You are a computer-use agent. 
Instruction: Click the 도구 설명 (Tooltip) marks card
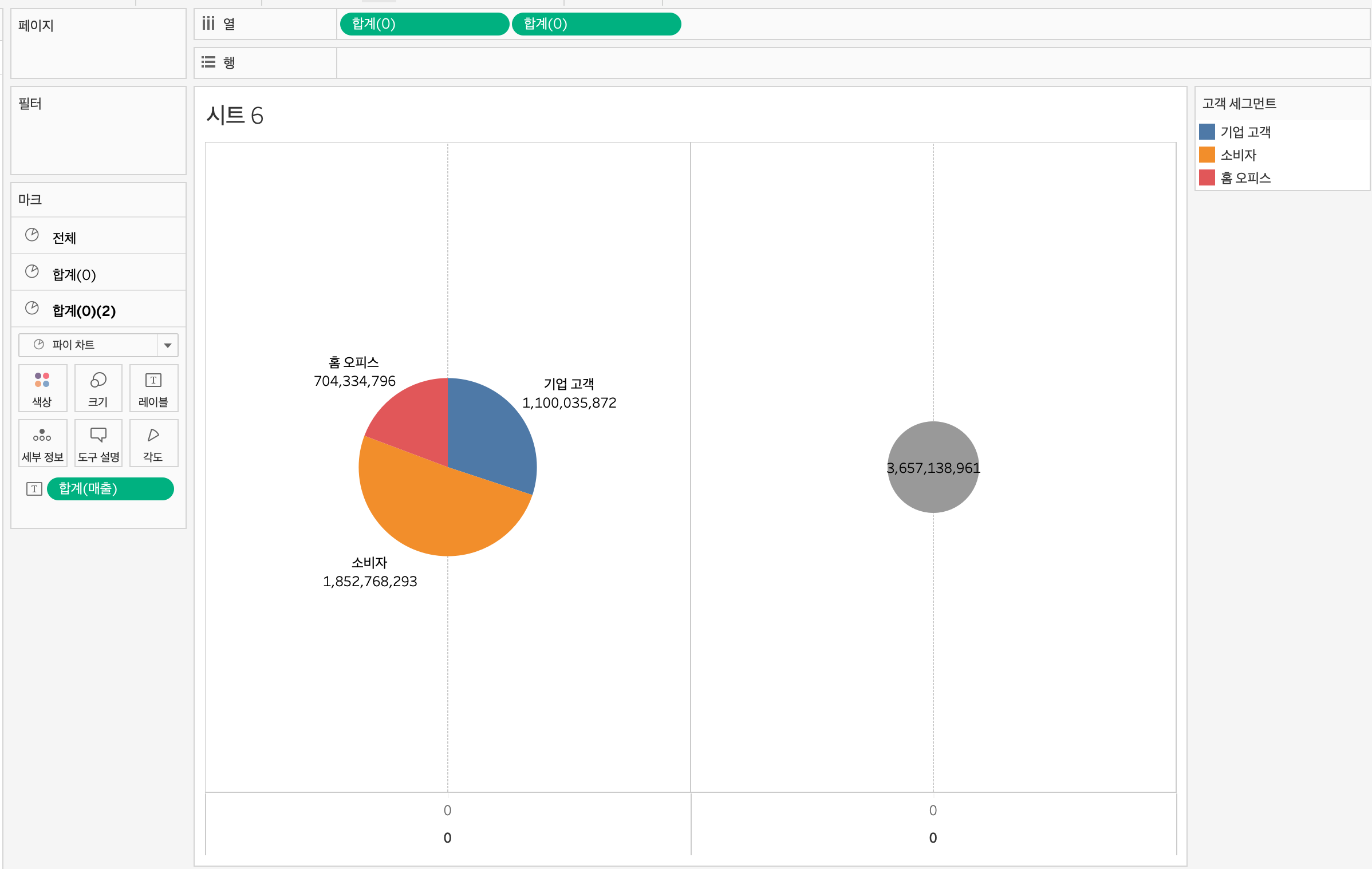pos(98,443)
